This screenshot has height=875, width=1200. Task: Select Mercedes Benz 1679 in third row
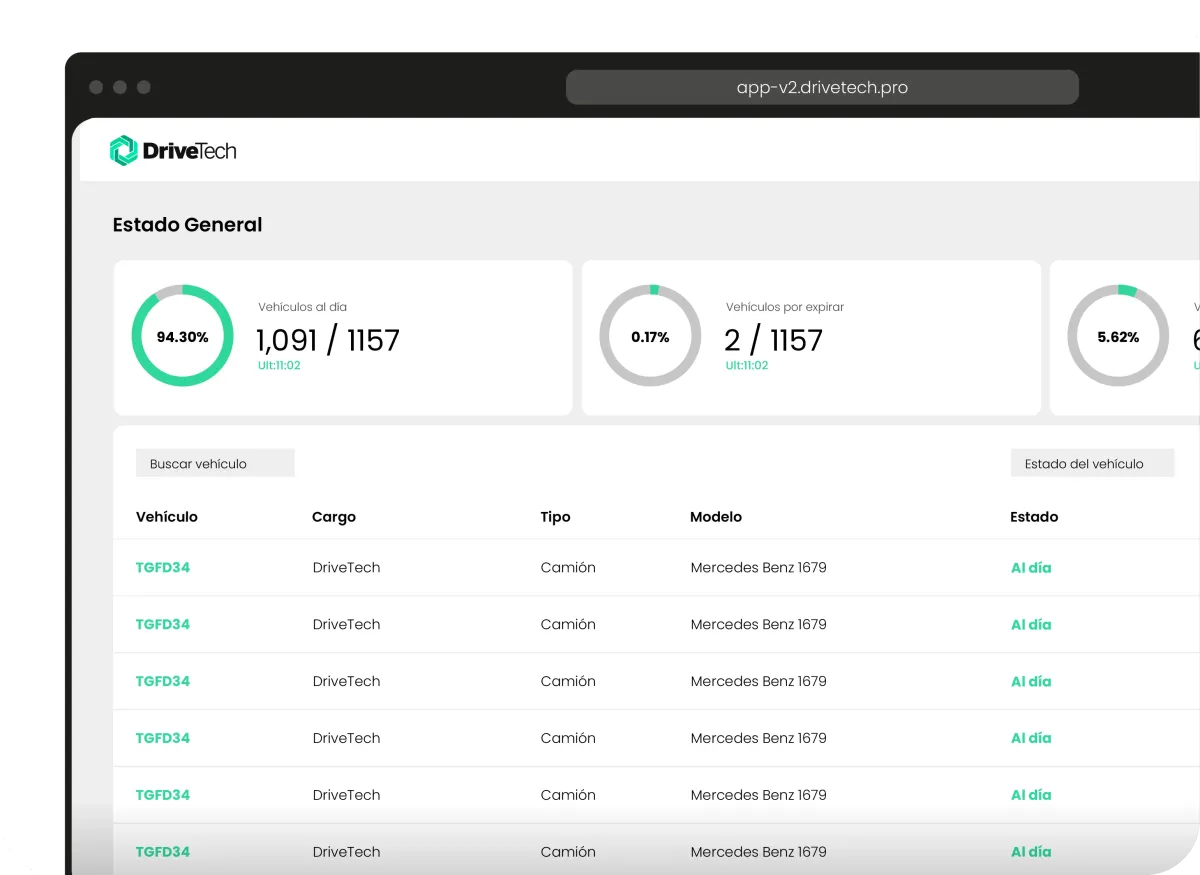pos(758,681)
